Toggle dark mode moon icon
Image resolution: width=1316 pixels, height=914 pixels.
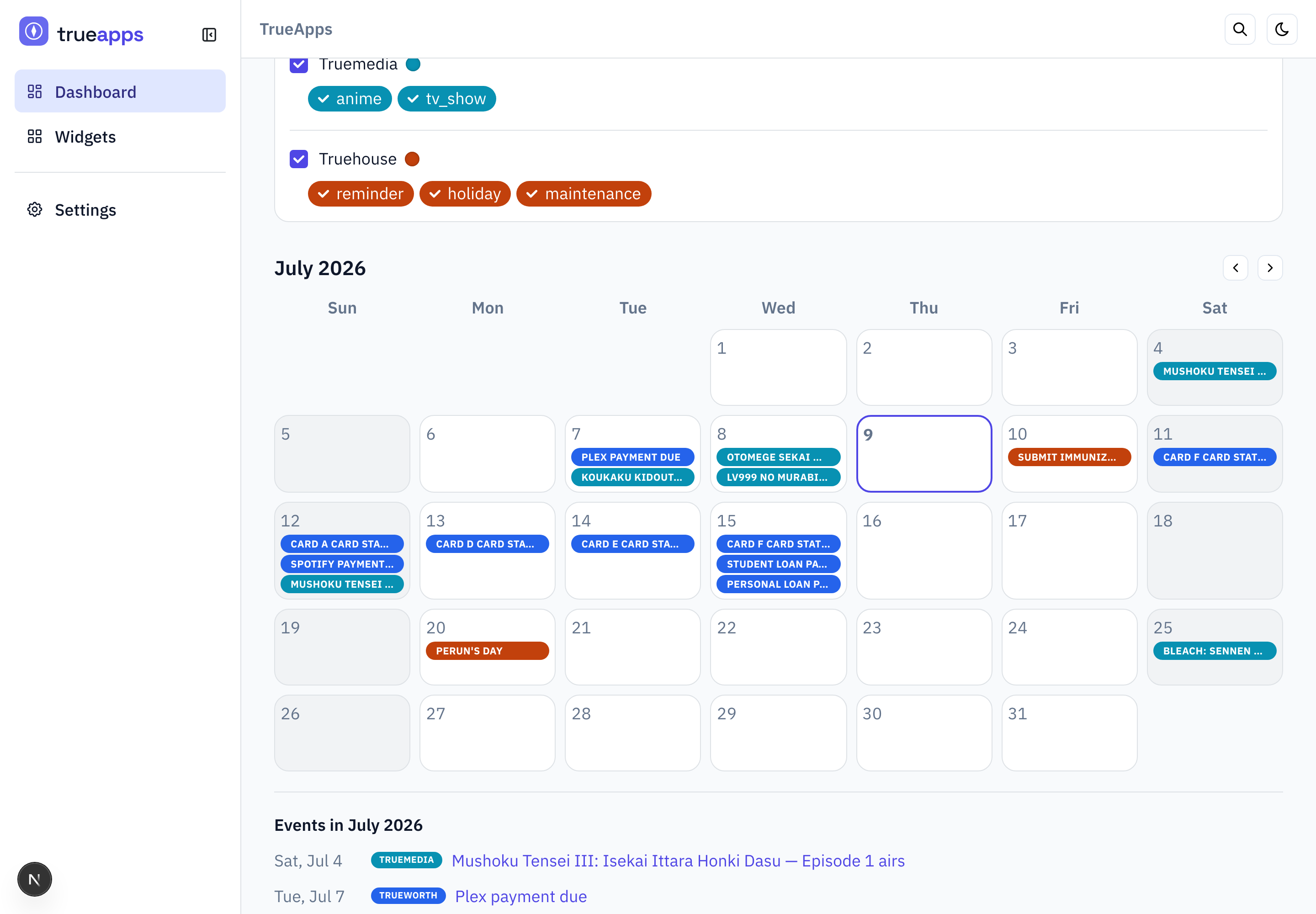click(x=1282, y=29)
